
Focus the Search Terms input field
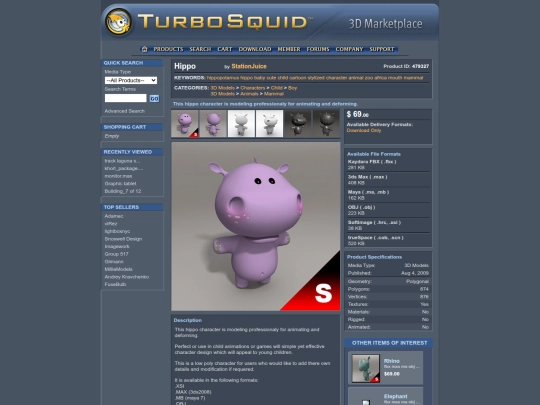pyautogui.click(x=126, y=98)
